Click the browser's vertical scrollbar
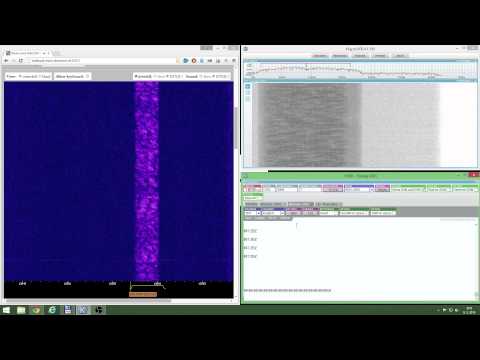Screen dimensions: 480x360 coord(236,128)
